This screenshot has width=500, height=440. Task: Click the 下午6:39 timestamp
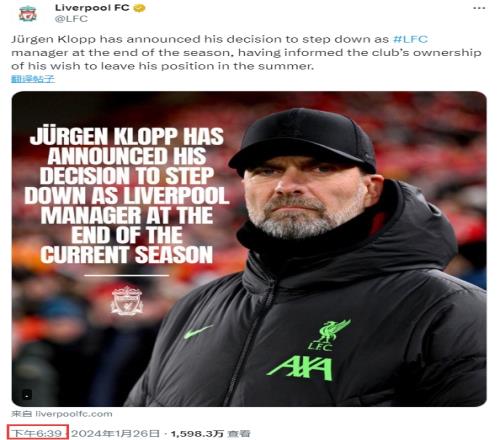[x=37, y=433]
